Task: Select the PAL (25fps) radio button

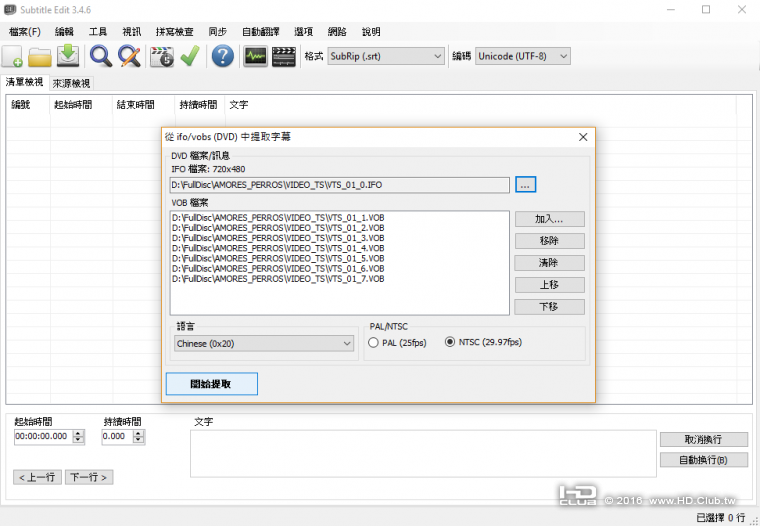Action: coord(373,343)
